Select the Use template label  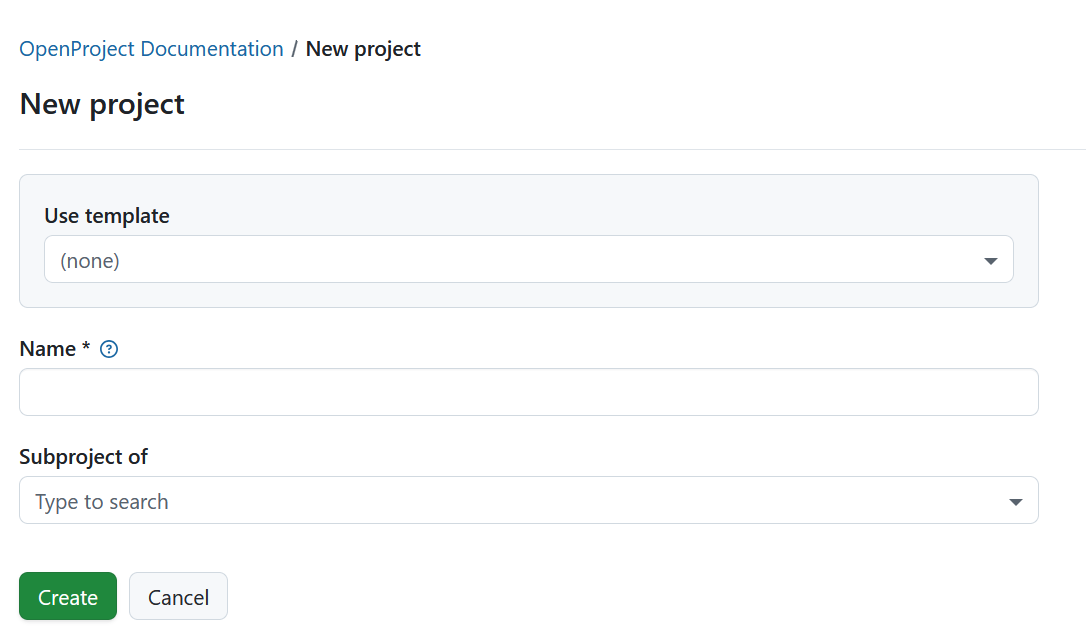(106, 215)
